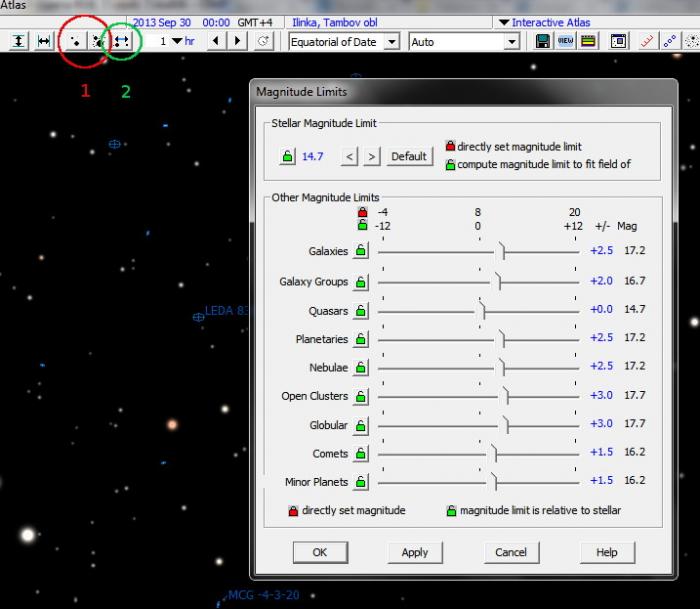Click the Galaxies offset value +2.5
The image size is (700, 609).
pos(601,250)
